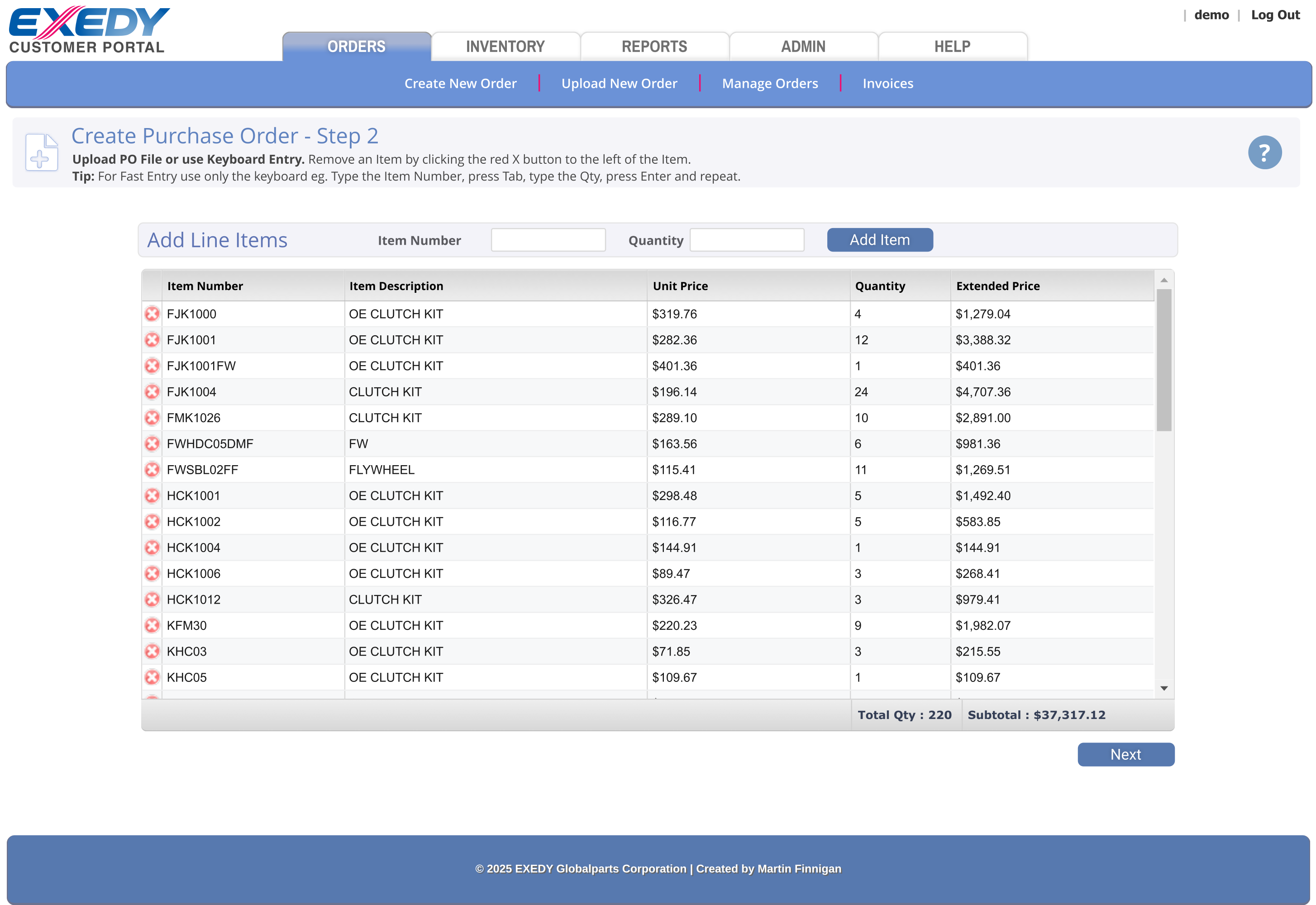
Task: Click the KFM30 item number cell
Action: (x=253, y=625)
